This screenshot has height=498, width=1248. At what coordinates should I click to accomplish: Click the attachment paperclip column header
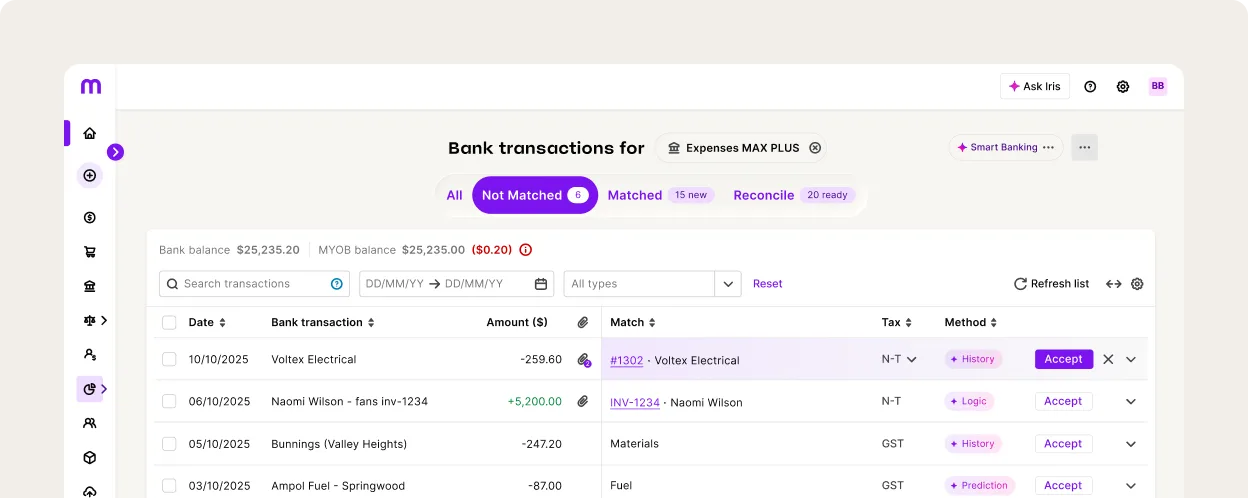tap(583, 322)
